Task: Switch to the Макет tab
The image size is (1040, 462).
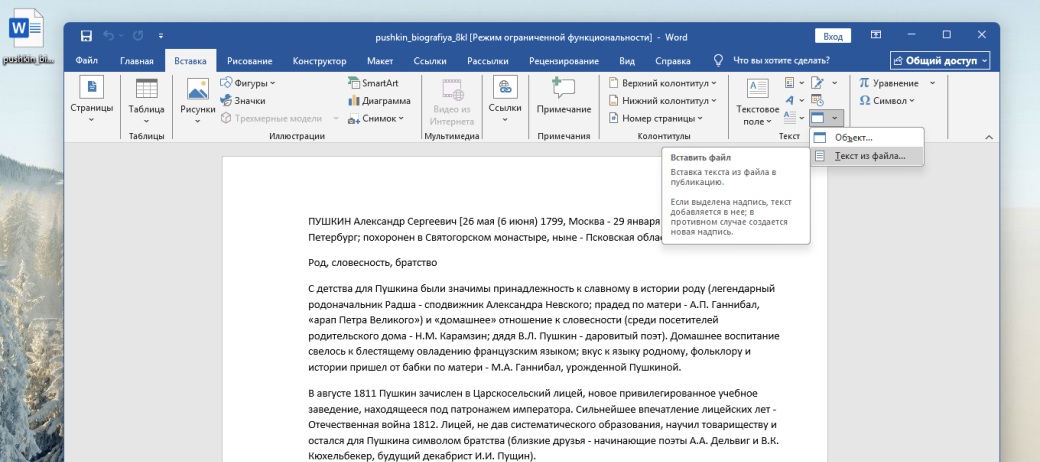Action: coord(380,61)
